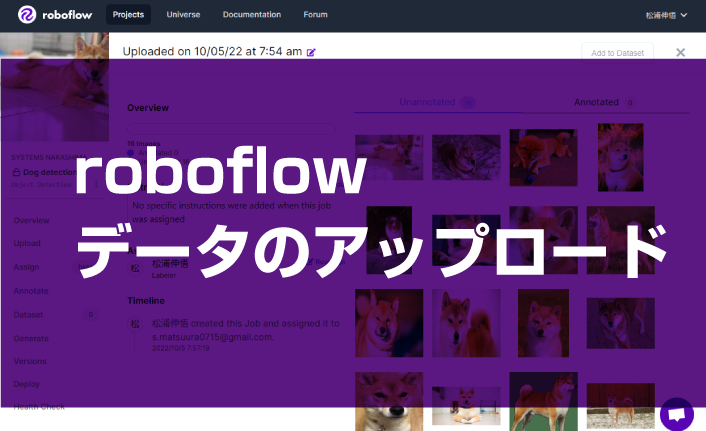
Task: Open thumbnail of shiba lying on white floor
Action: coord(466,405)
